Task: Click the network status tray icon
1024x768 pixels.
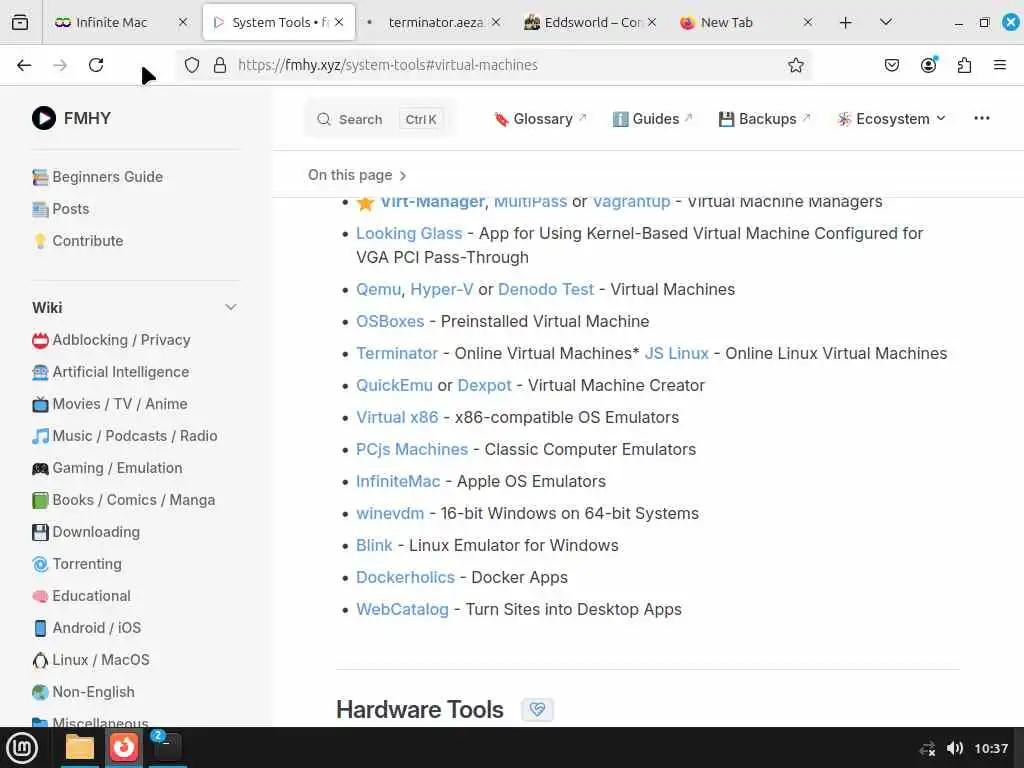Action: click(x=927, y=748)
